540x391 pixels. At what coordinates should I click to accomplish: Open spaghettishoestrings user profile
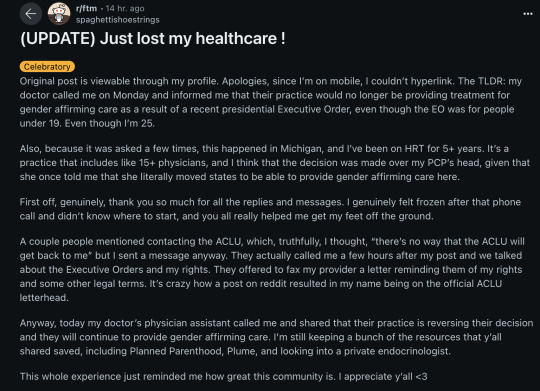pyautogui.click(x=117, y=20)
